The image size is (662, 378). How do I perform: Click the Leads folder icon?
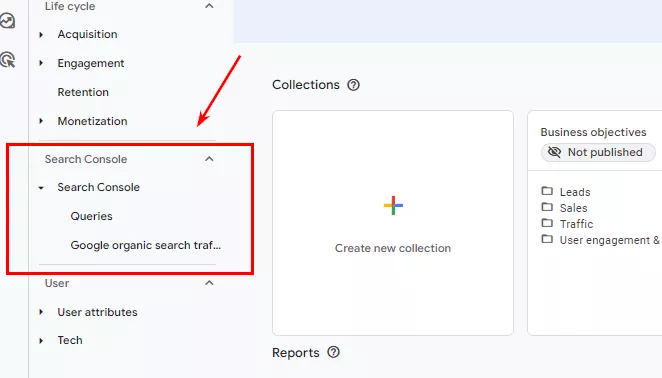point(547,191)
